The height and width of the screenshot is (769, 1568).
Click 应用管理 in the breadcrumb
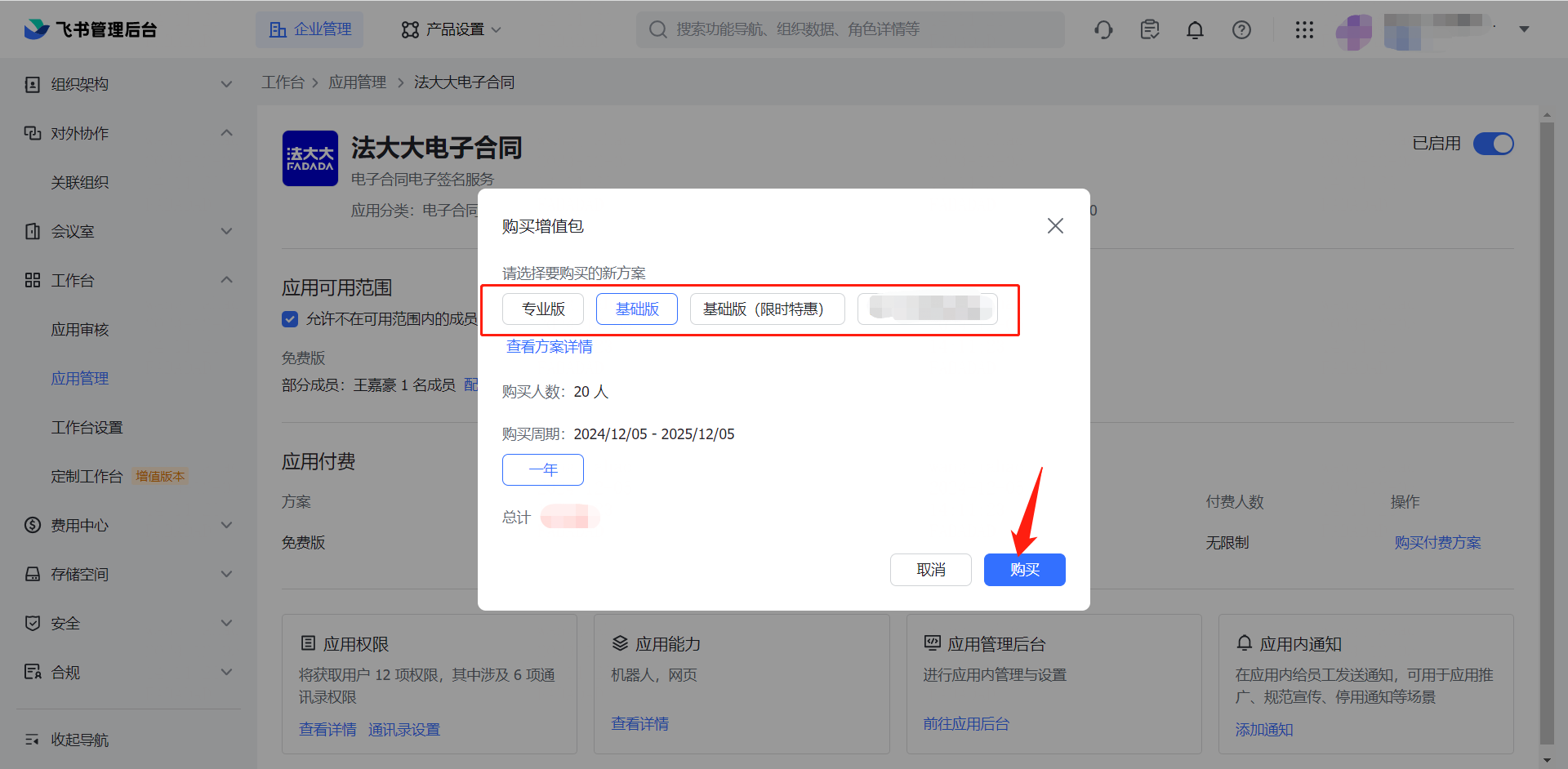coord(358,82)
